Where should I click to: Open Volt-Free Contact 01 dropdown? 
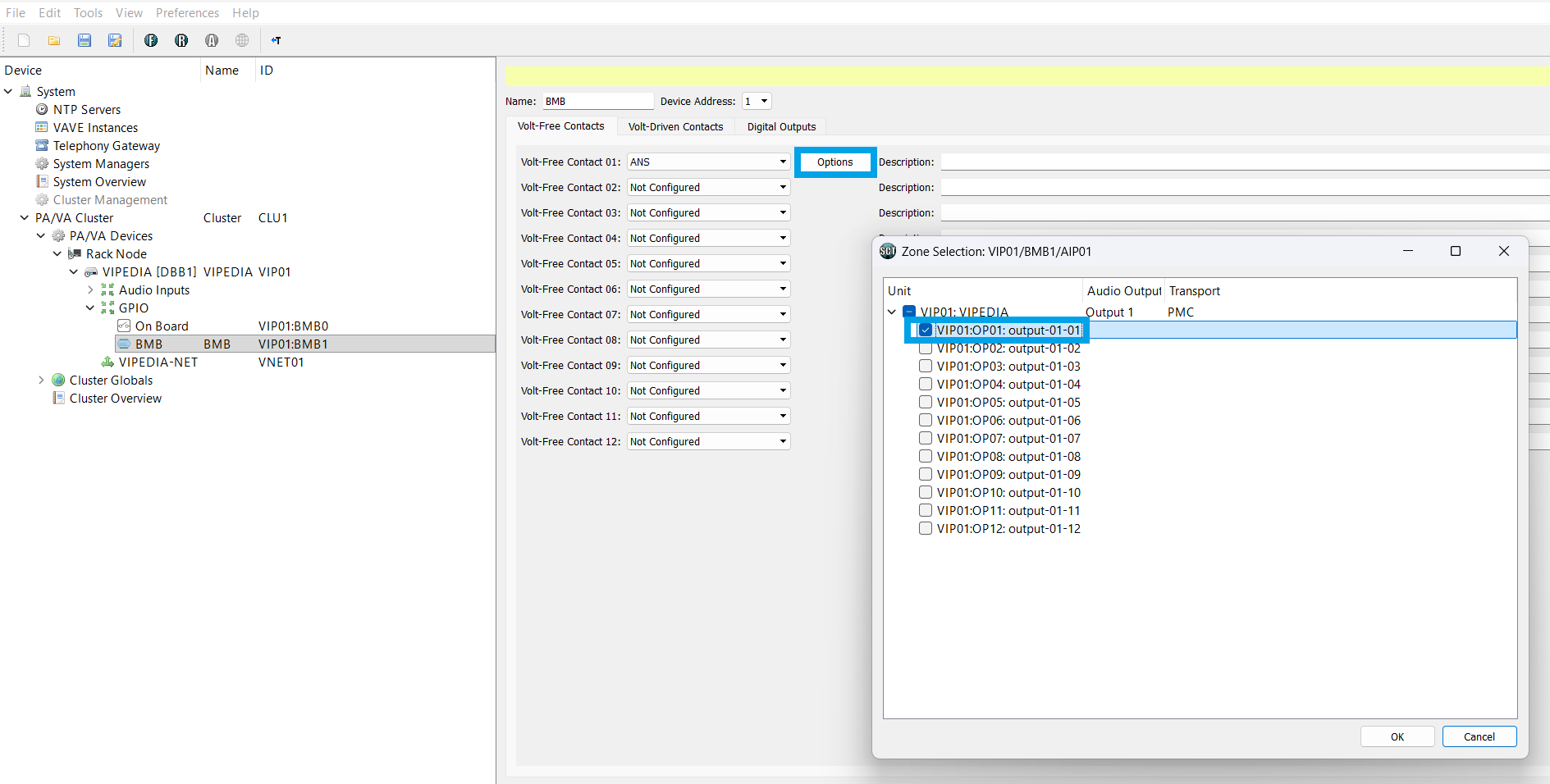[708, 162]
